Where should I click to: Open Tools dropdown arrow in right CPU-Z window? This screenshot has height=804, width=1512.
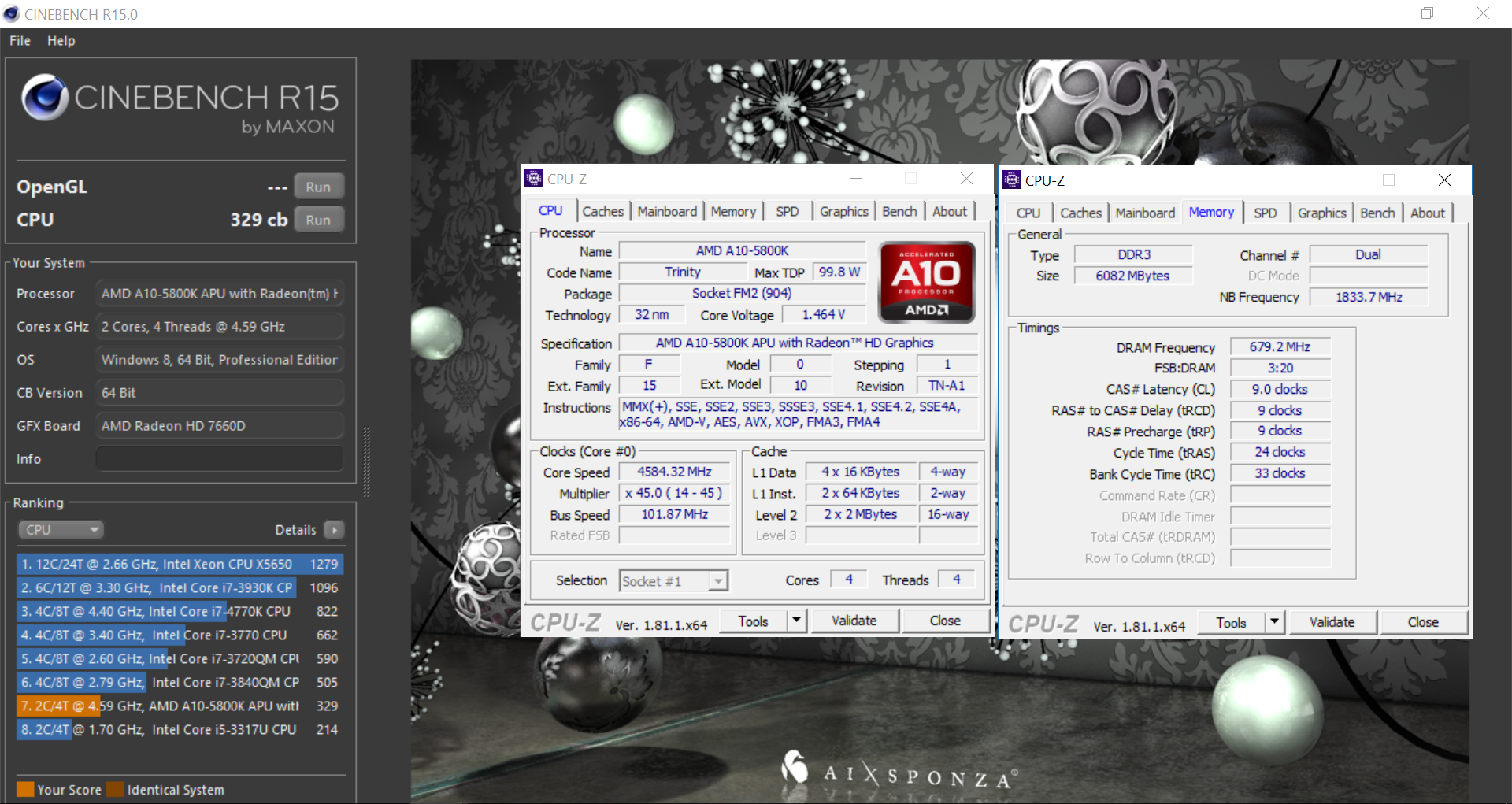(1275, 622)
